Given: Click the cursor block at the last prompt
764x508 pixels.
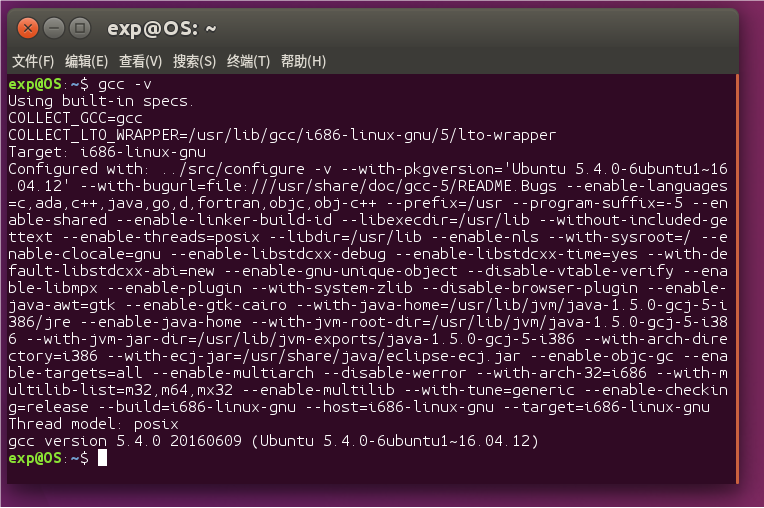Looking at the screenshot, I should point(102,458).
